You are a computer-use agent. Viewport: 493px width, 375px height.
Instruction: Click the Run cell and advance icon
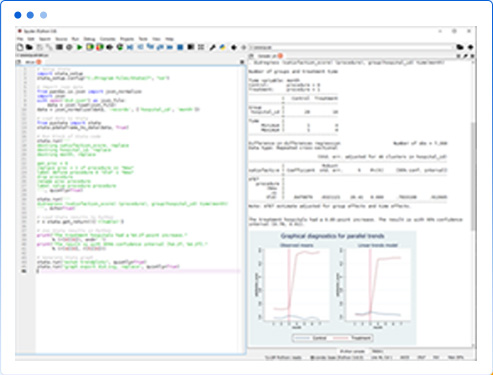(x=99, y=47)
